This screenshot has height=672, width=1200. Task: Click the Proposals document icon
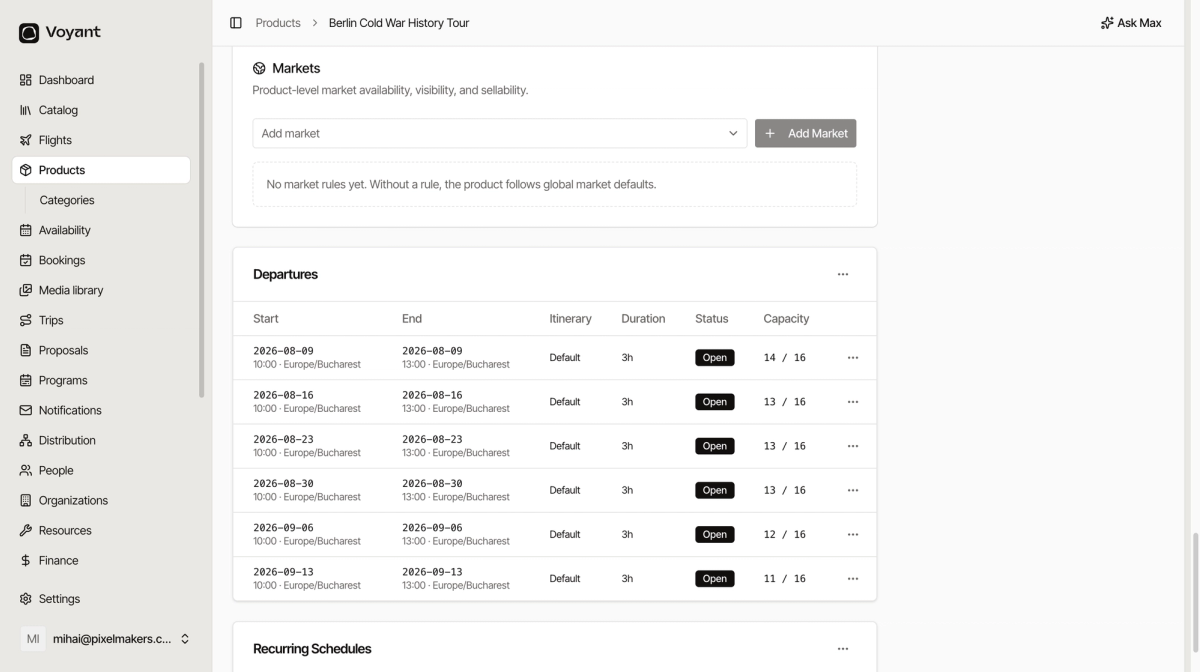pyautogui.click(x=26, y=350)
